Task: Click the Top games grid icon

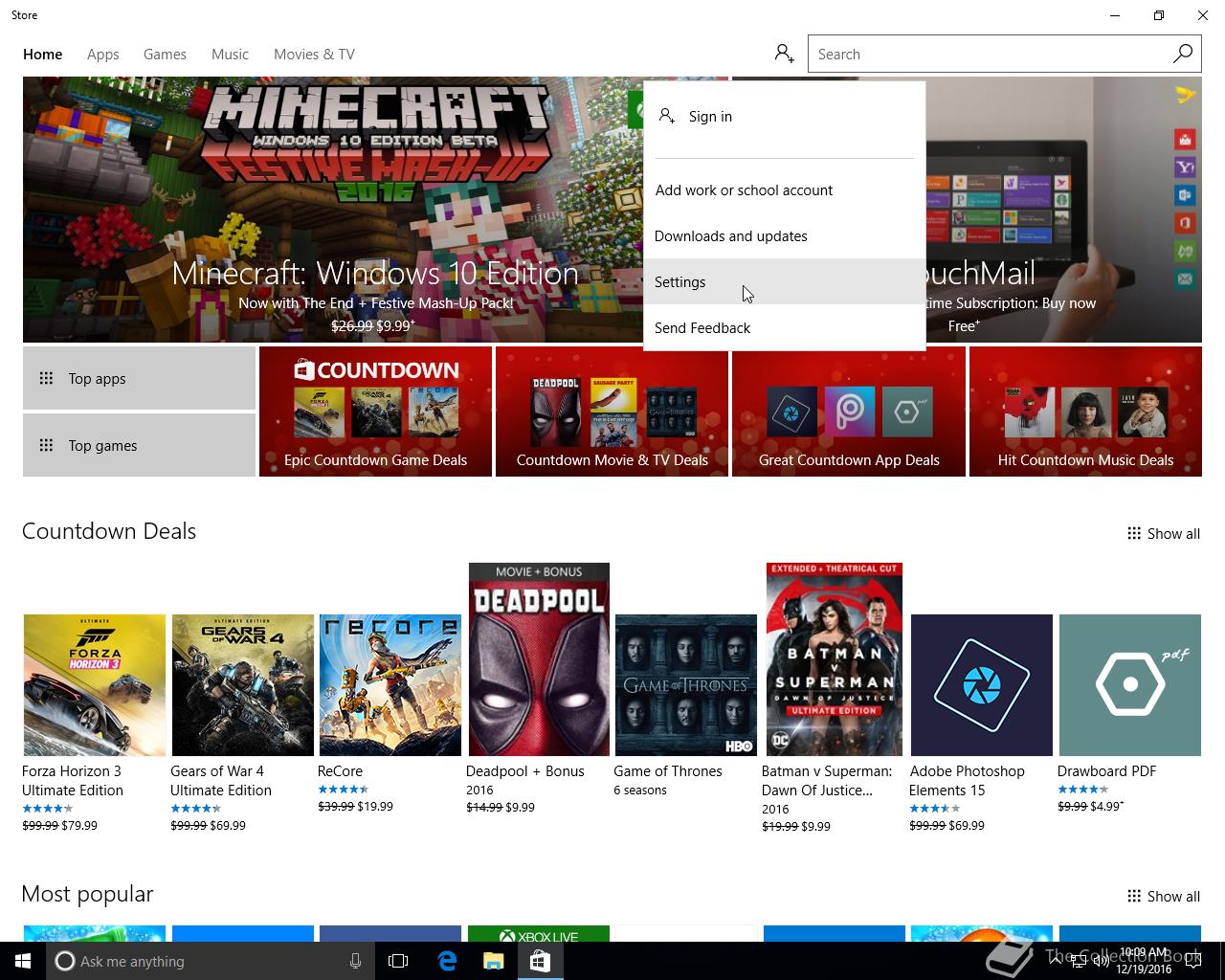Action: pos(46,445)
